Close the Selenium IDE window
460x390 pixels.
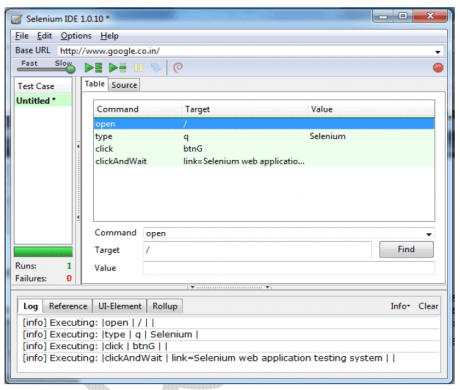[x=430, y=16]
